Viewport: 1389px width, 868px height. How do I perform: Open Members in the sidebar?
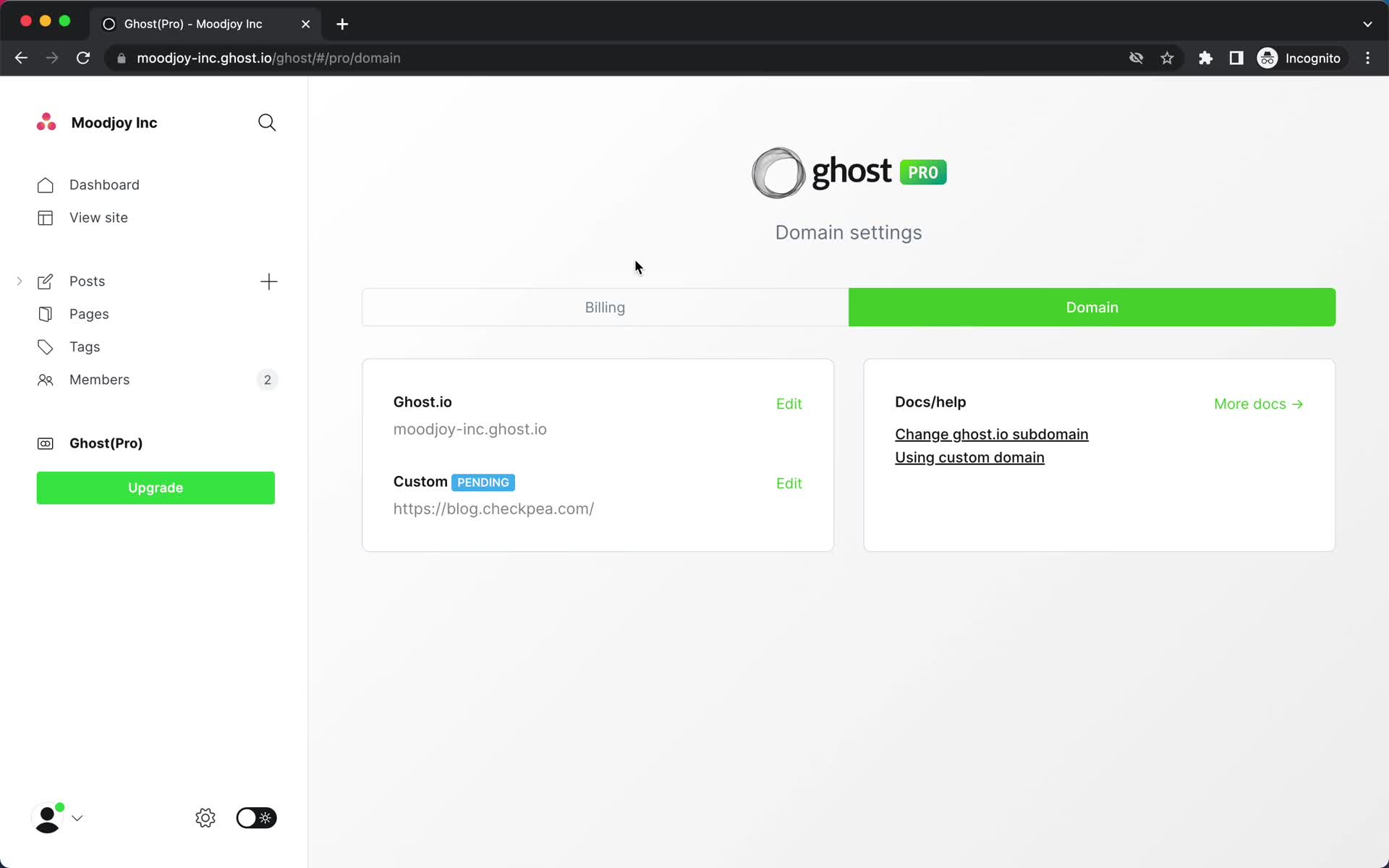tap(99, 380)
